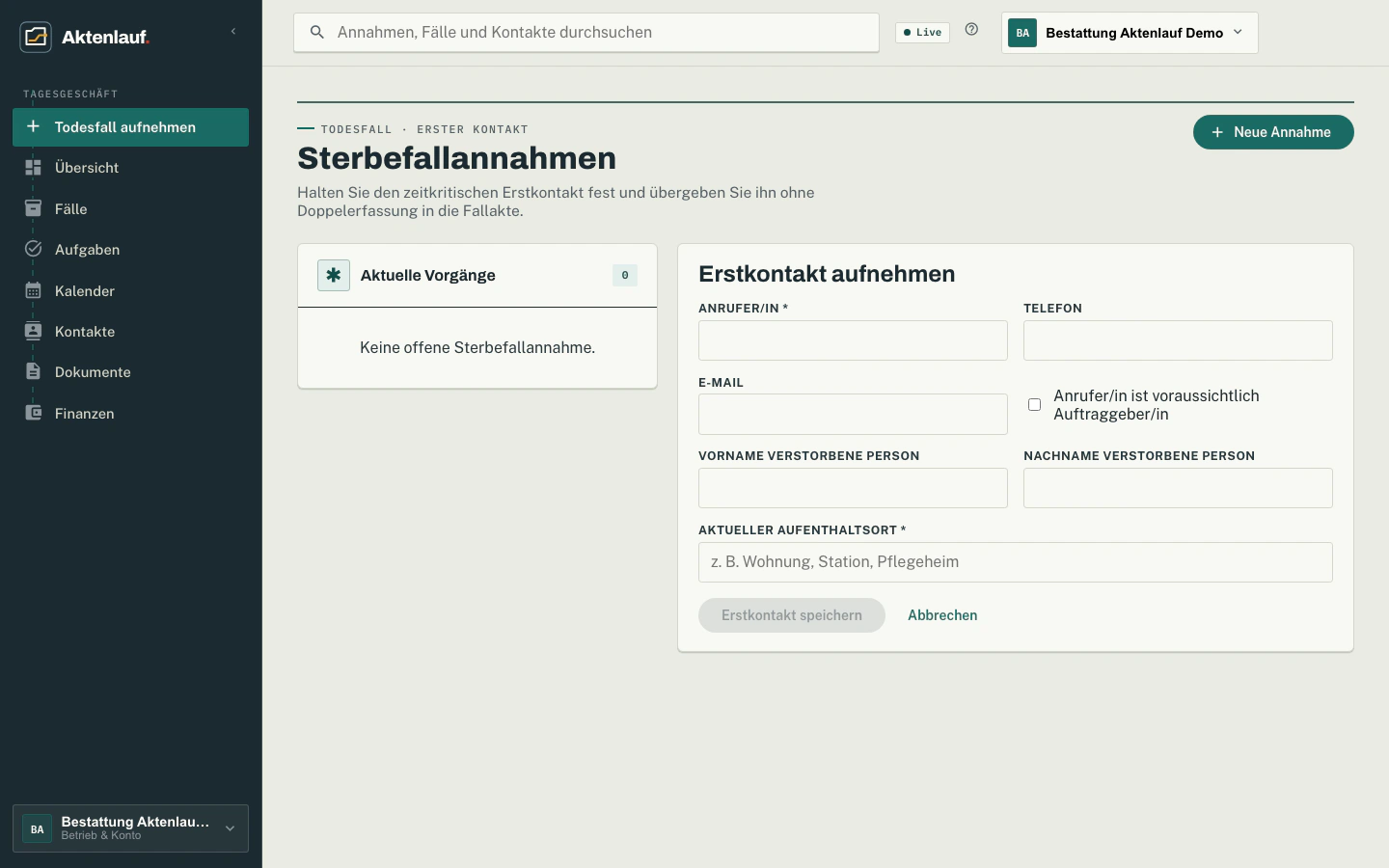Go to Übersicht in sidebar

point(130,168)
